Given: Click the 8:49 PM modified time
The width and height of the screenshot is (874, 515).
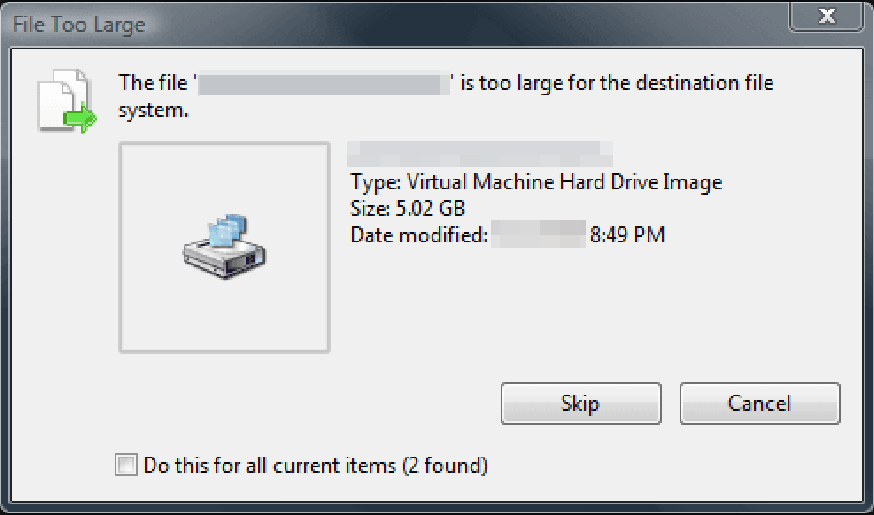Looking at the screenshot, I should click(x=627, y=235).
